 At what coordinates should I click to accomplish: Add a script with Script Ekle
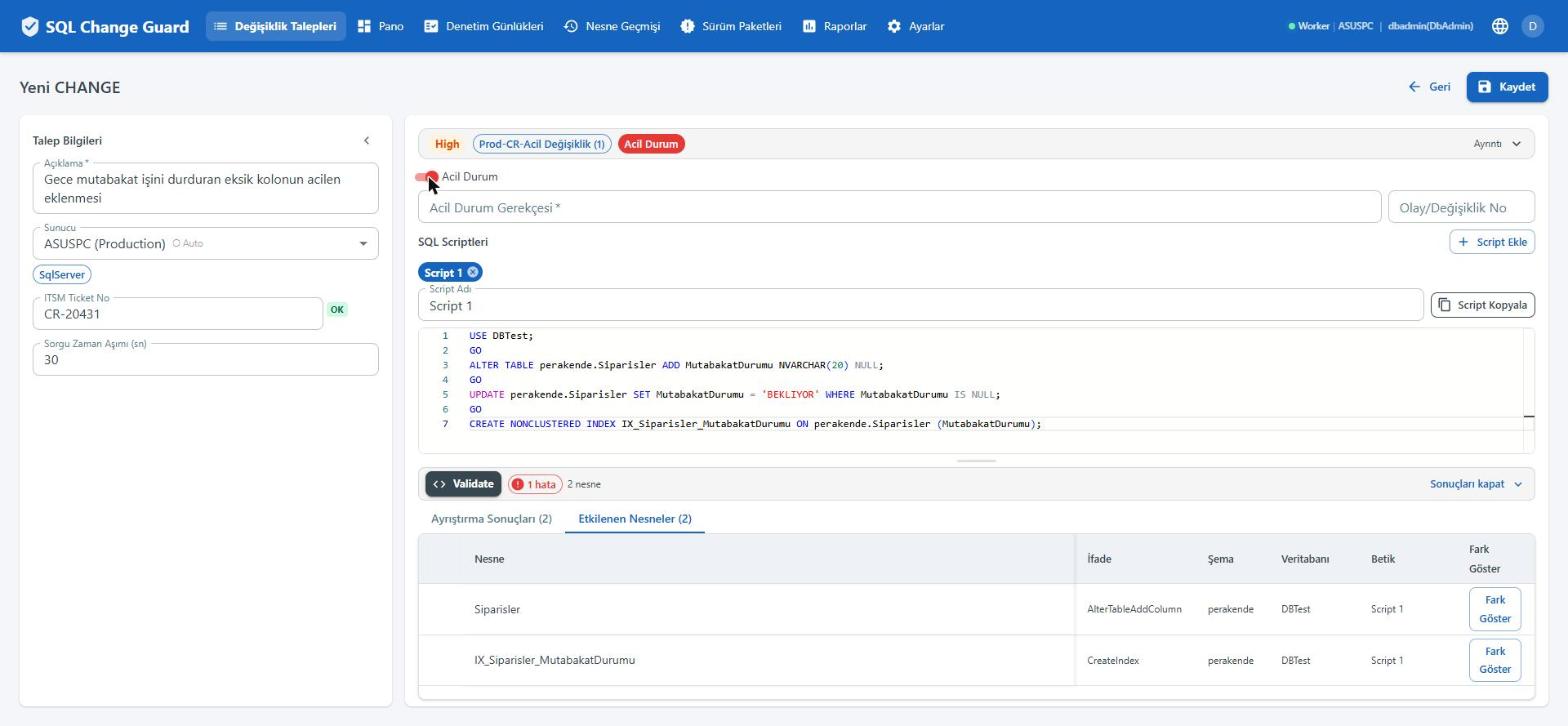[x=1492, y=242]
